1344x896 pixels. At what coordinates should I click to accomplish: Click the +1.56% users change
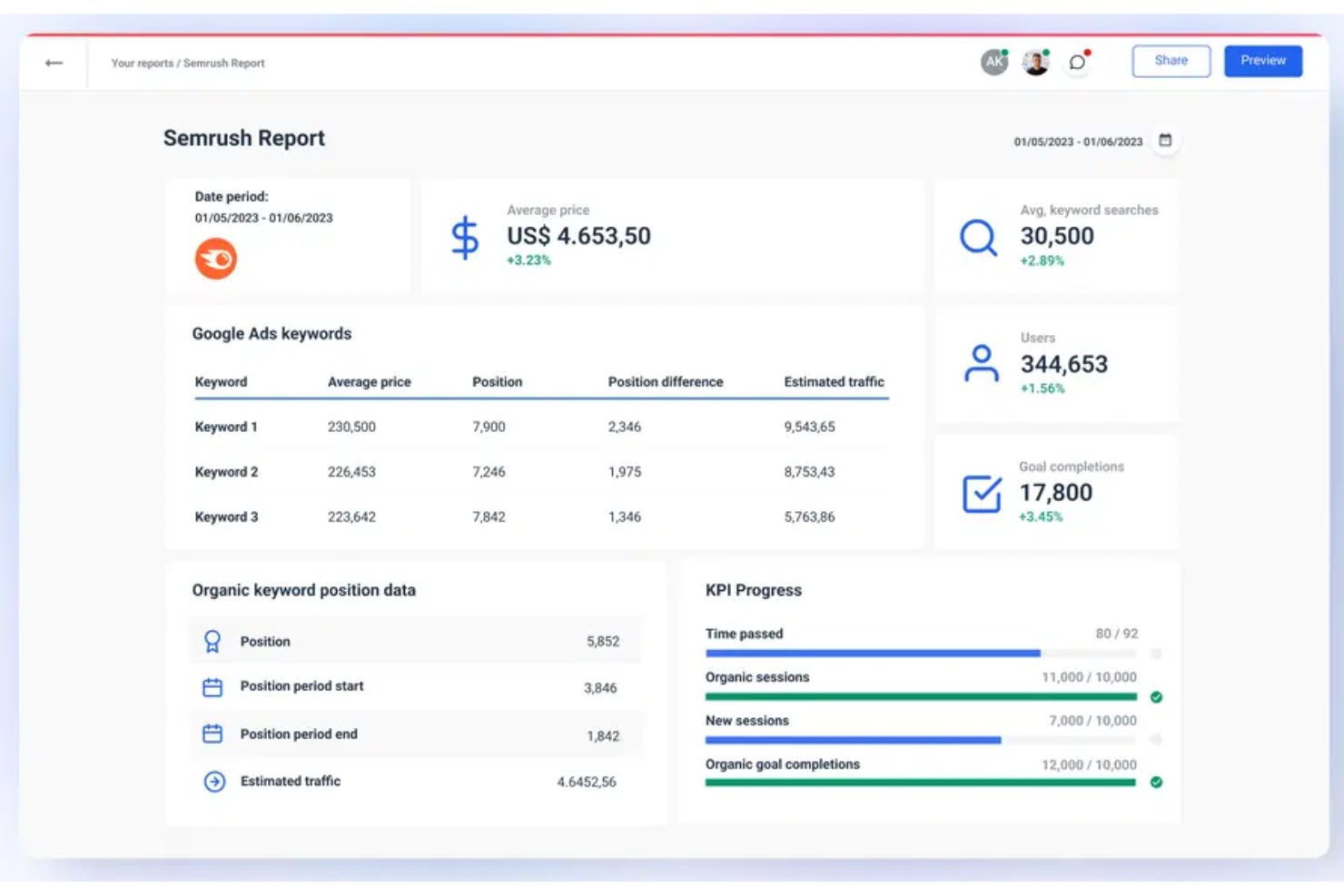pyautogui.click(x=1043, y=389)
